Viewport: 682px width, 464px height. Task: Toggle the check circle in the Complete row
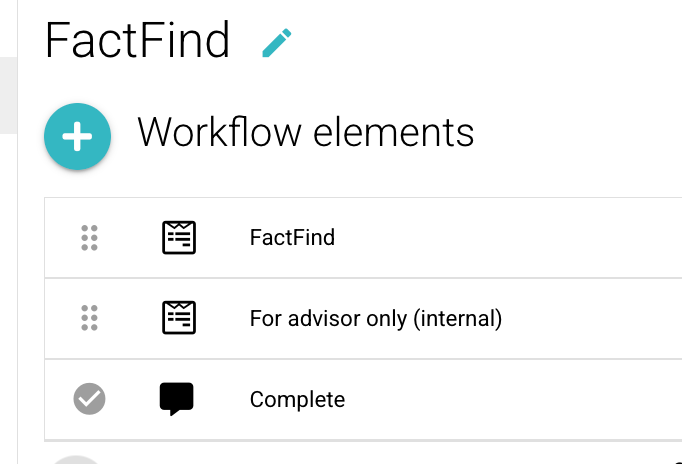(x=89, y=400)
